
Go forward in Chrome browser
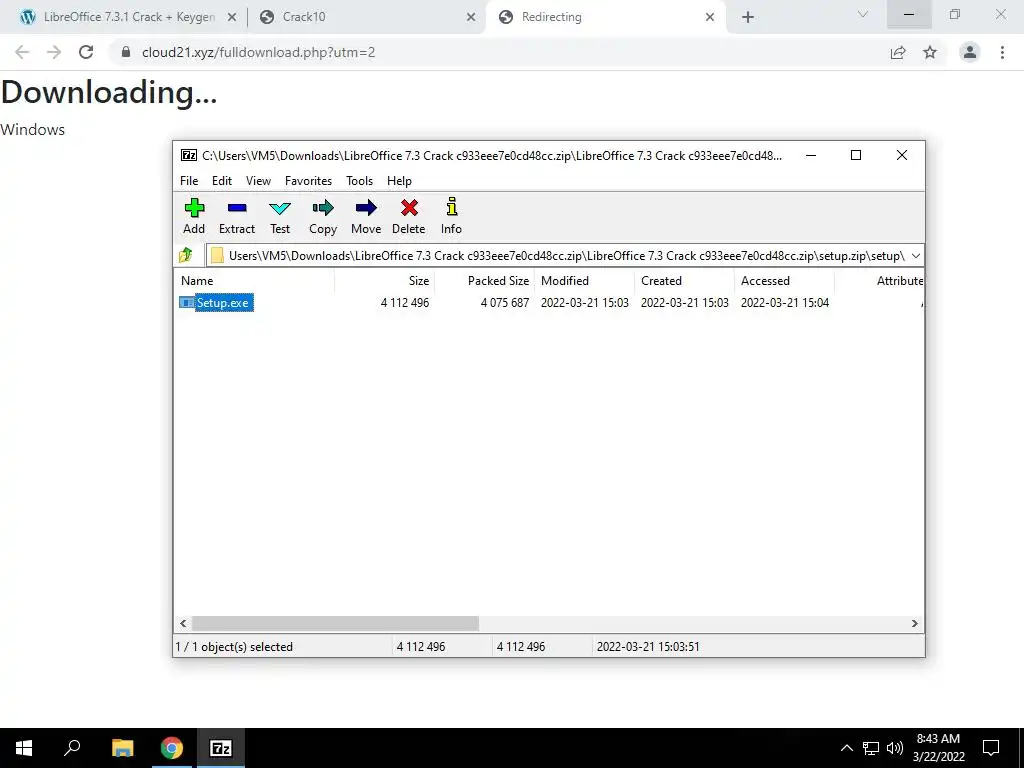pos(54,52)
